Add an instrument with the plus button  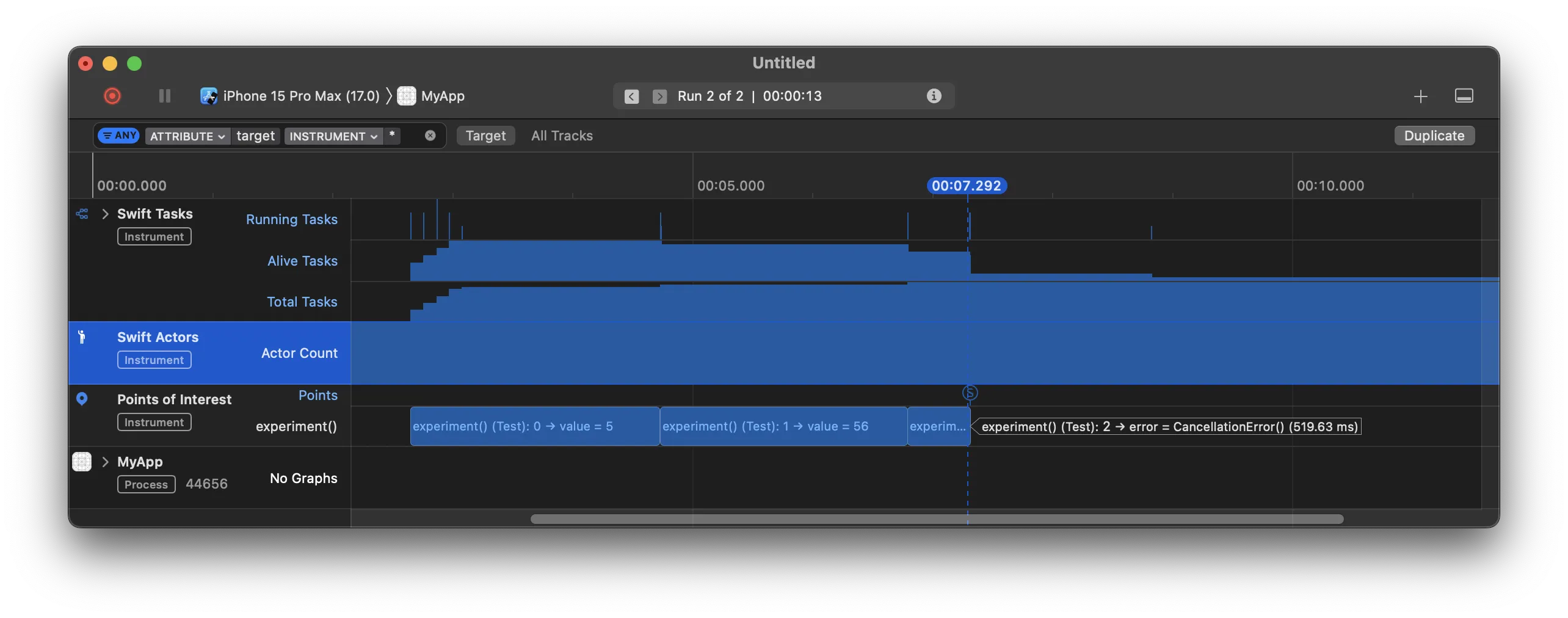[1420, 96]
